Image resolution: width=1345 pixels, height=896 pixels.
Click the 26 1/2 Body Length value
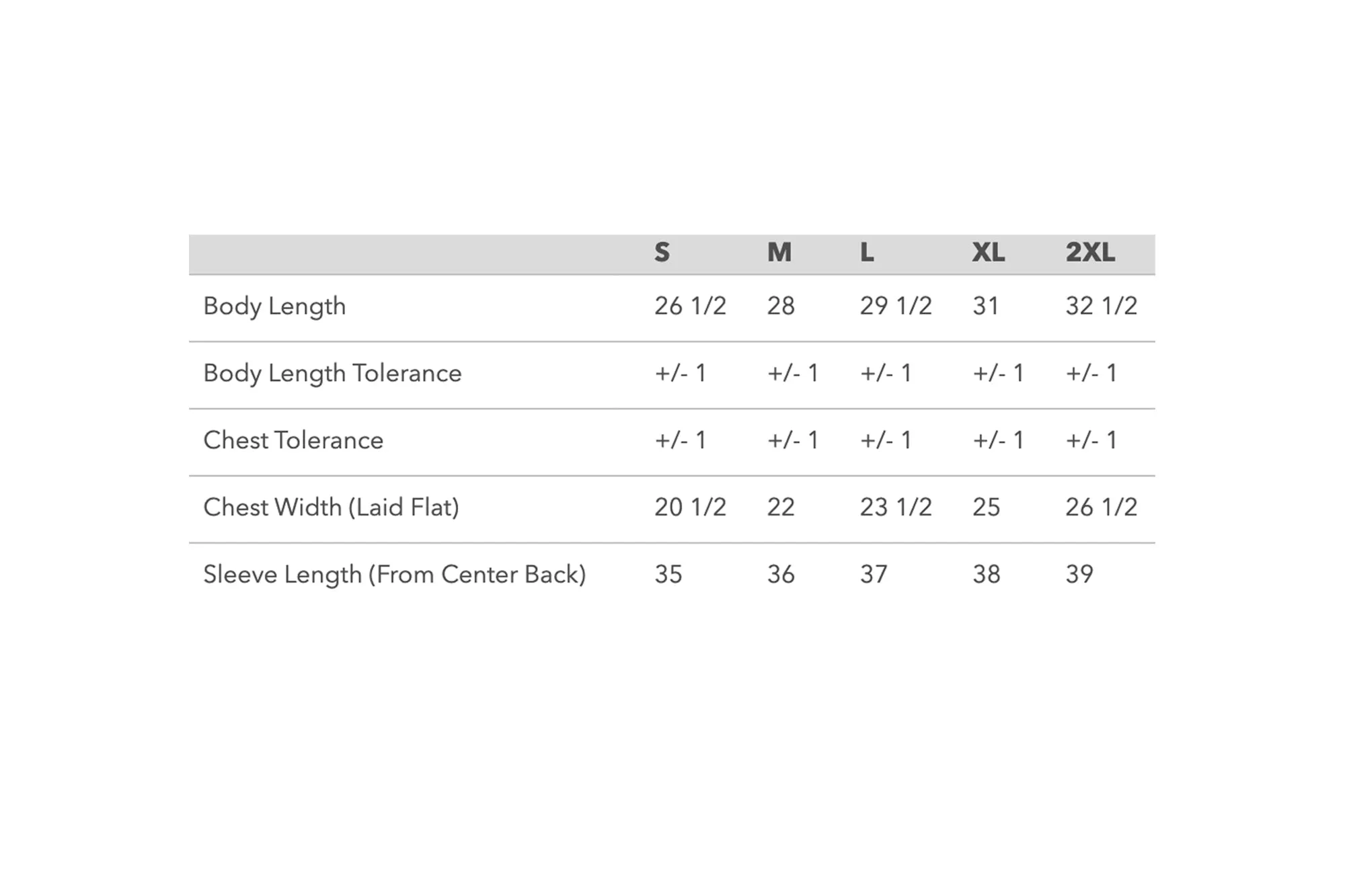690,306
